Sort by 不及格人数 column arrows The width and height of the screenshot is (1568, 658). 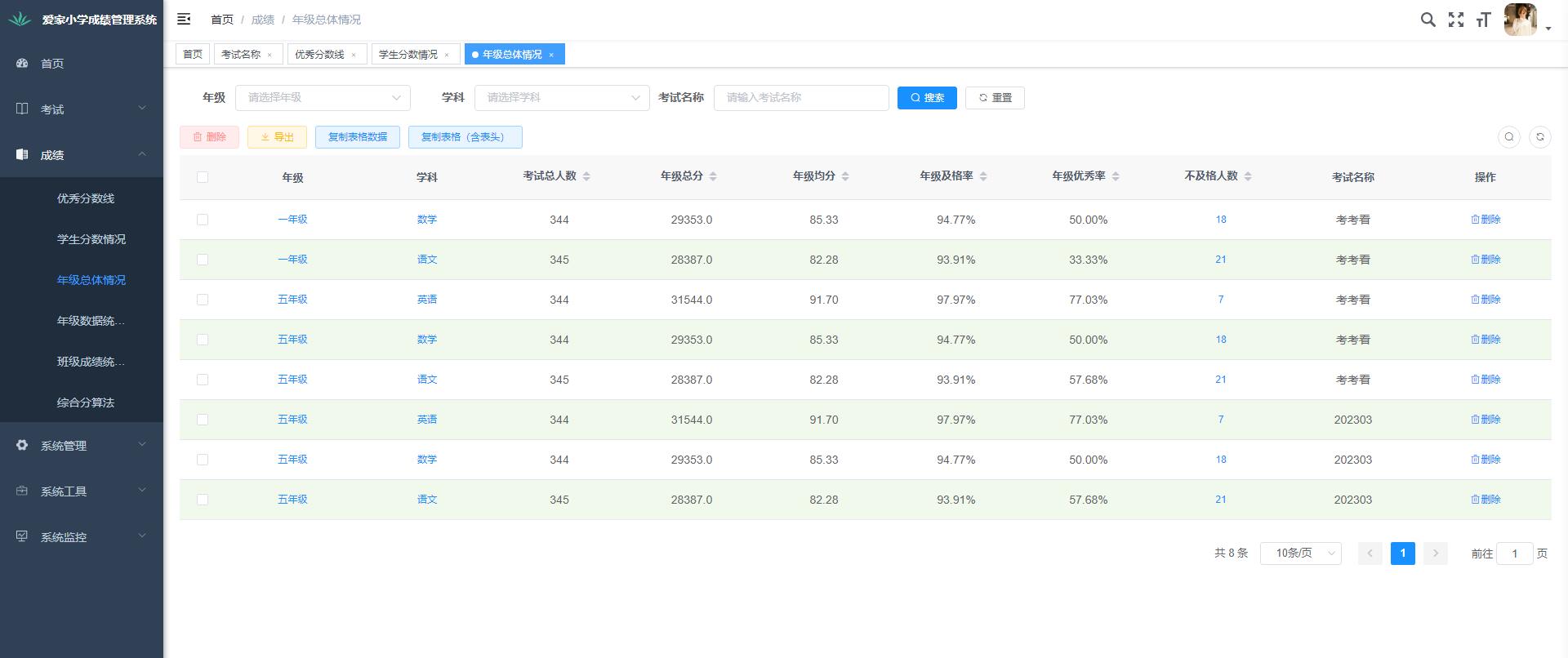point(1247,176)
